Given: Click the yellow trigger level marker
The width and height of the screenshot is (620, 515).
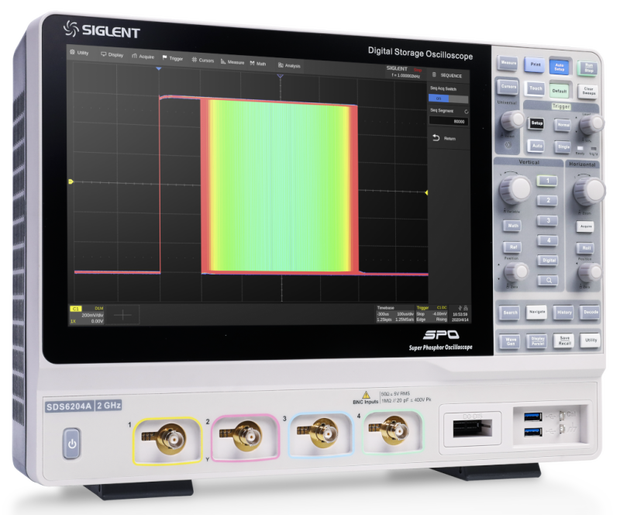Looking at the screenshot, I should [426, 193].
